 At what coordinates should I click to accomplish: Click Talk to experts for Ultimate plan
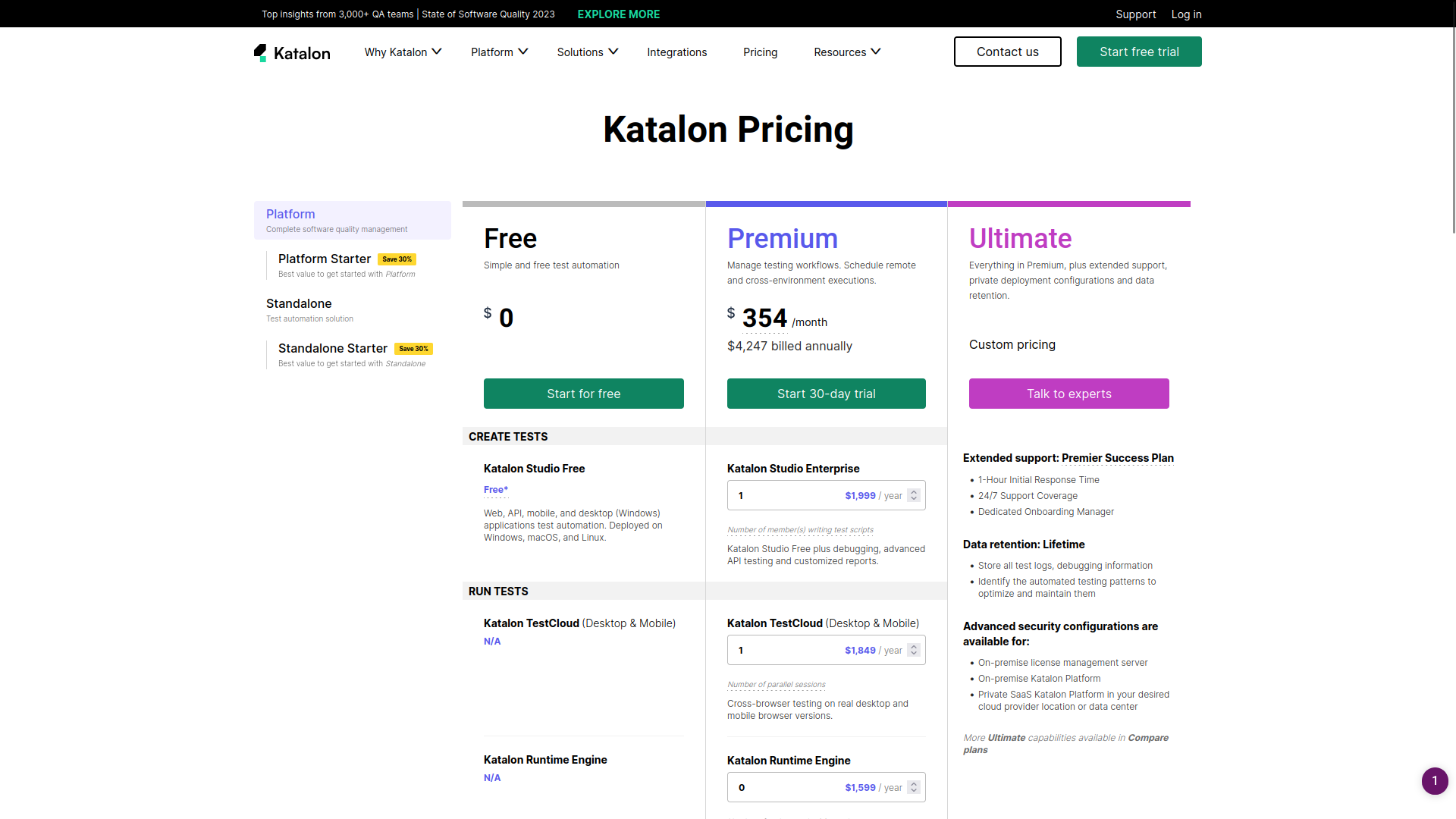point(1068,394)
